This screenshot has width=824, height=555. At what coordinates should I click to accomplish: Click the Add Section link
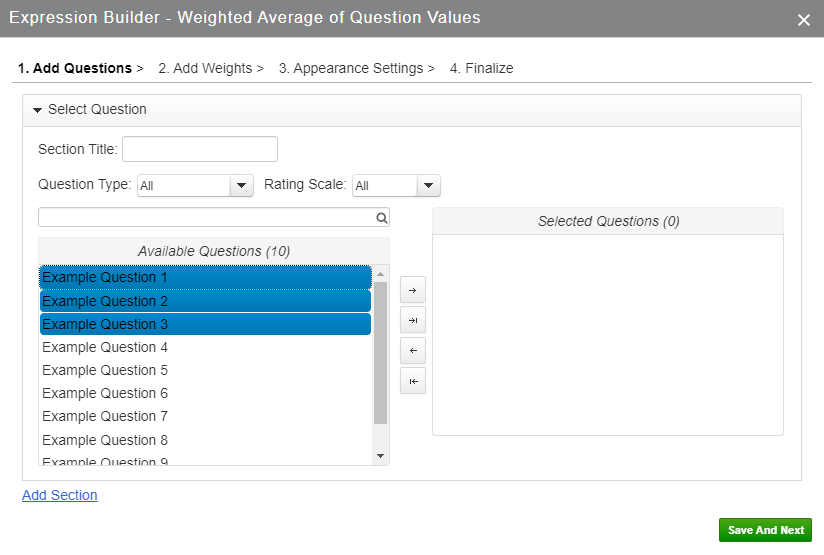pos(60,495)
